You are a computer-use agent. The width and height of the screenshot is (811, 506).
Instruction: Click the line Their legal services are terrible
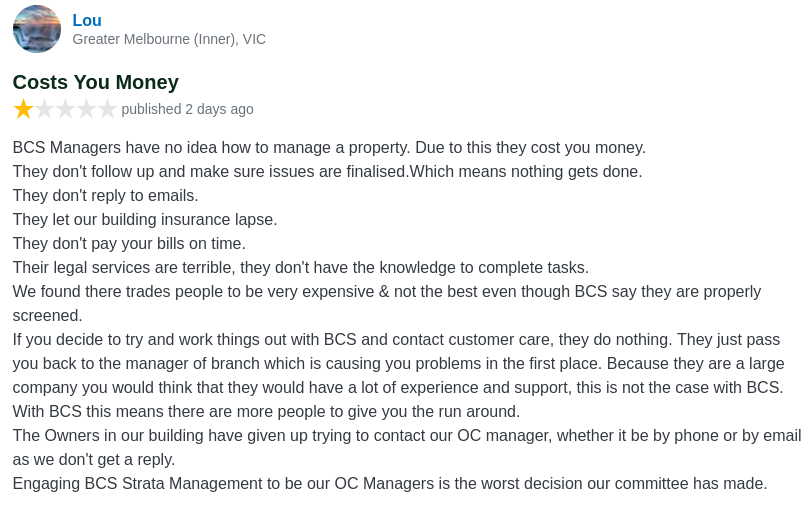(301, 267)
